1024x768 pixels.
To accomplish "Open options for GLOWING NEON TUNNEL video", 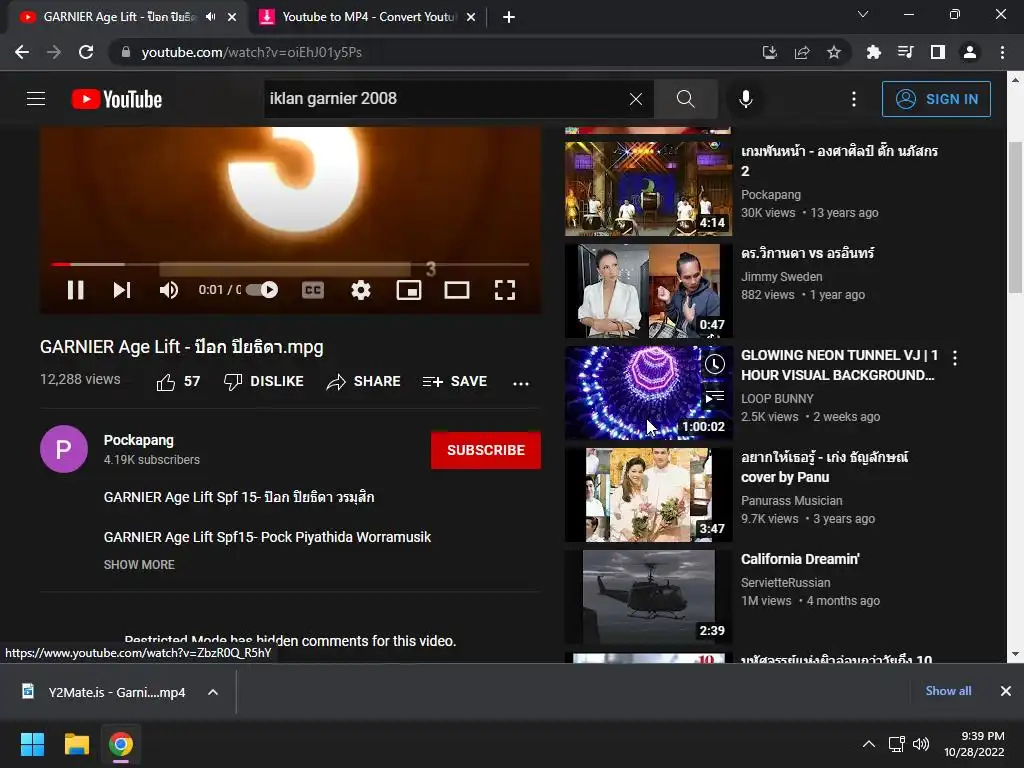I will (955, 358).
